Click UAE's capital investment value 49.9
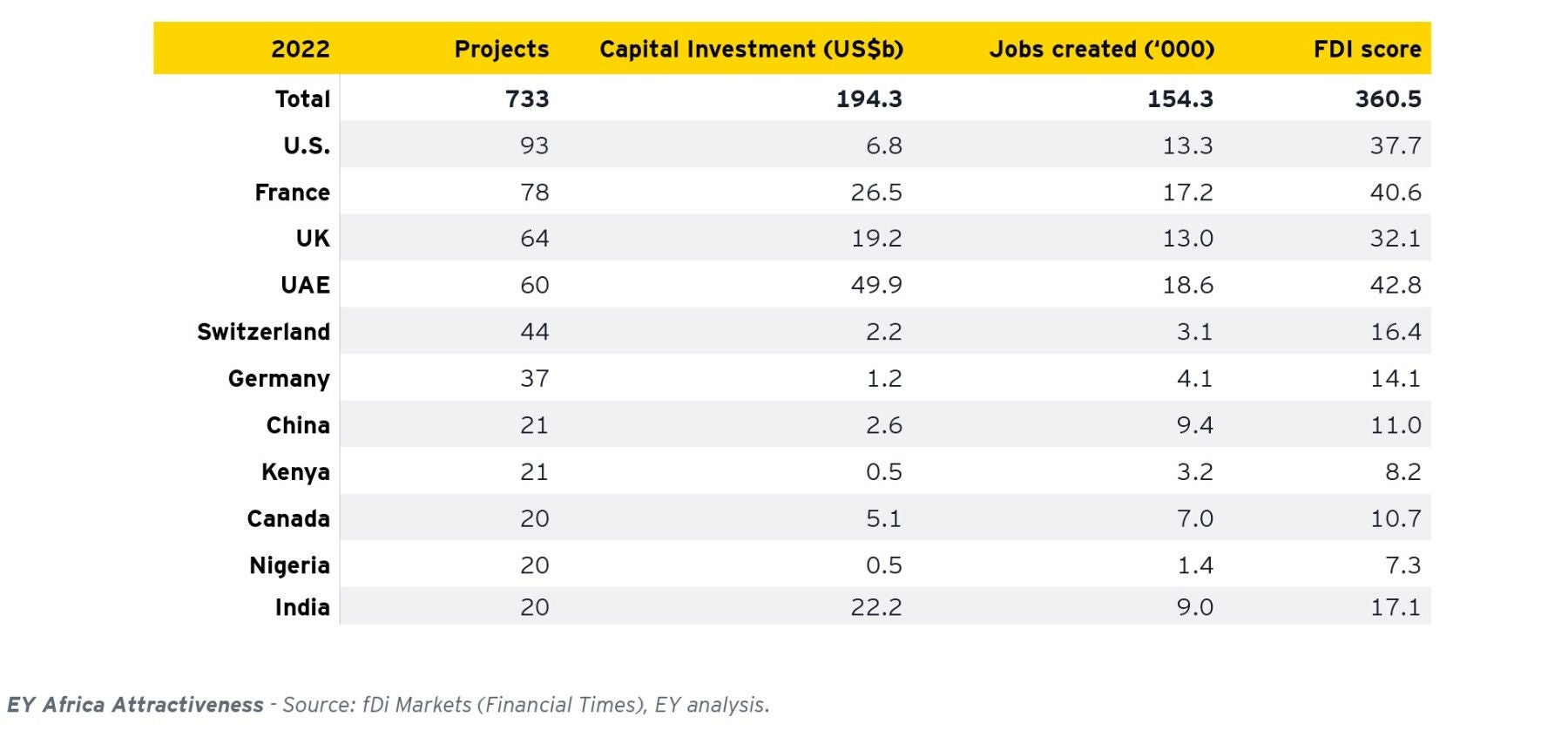Viewport: 1568px width, 737px height. [876, 285]
